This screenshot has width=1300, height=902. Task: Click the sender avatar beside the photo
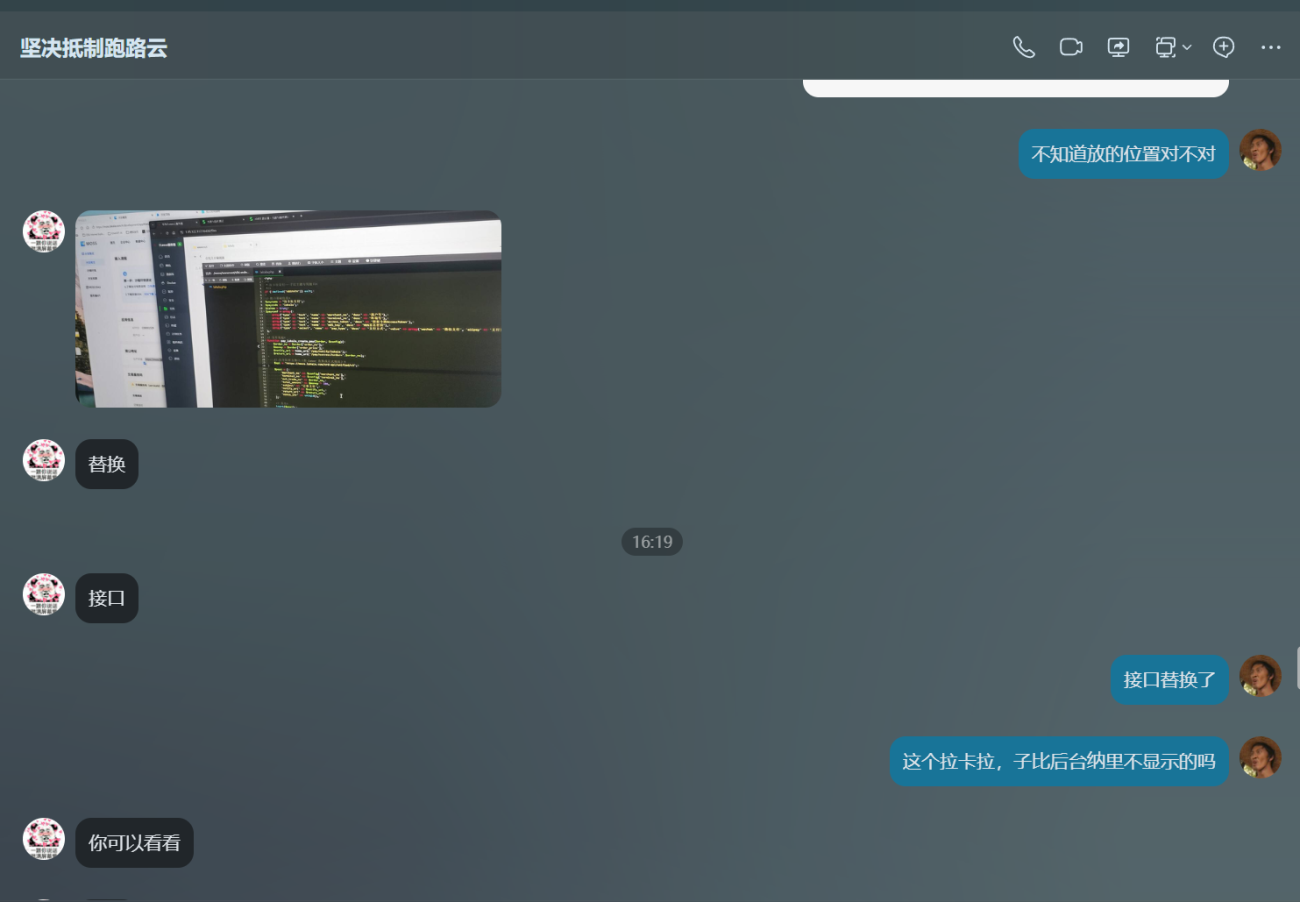44,231
